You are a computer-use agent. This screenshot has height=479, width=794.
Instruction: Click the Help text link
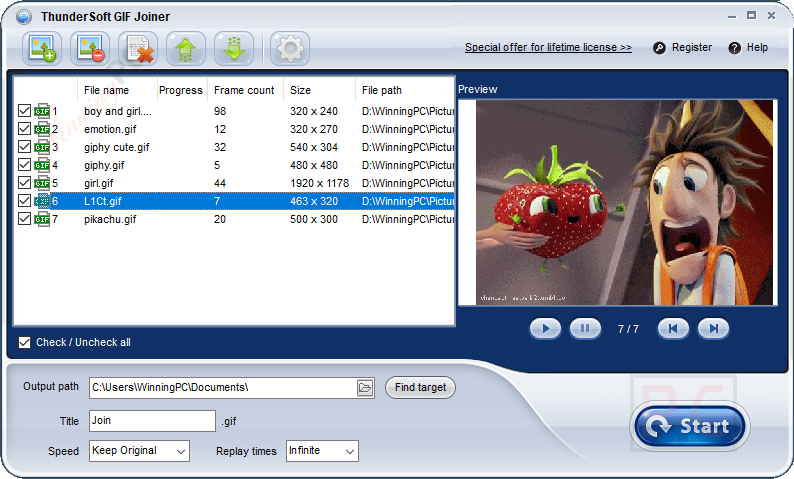point(757,48)
